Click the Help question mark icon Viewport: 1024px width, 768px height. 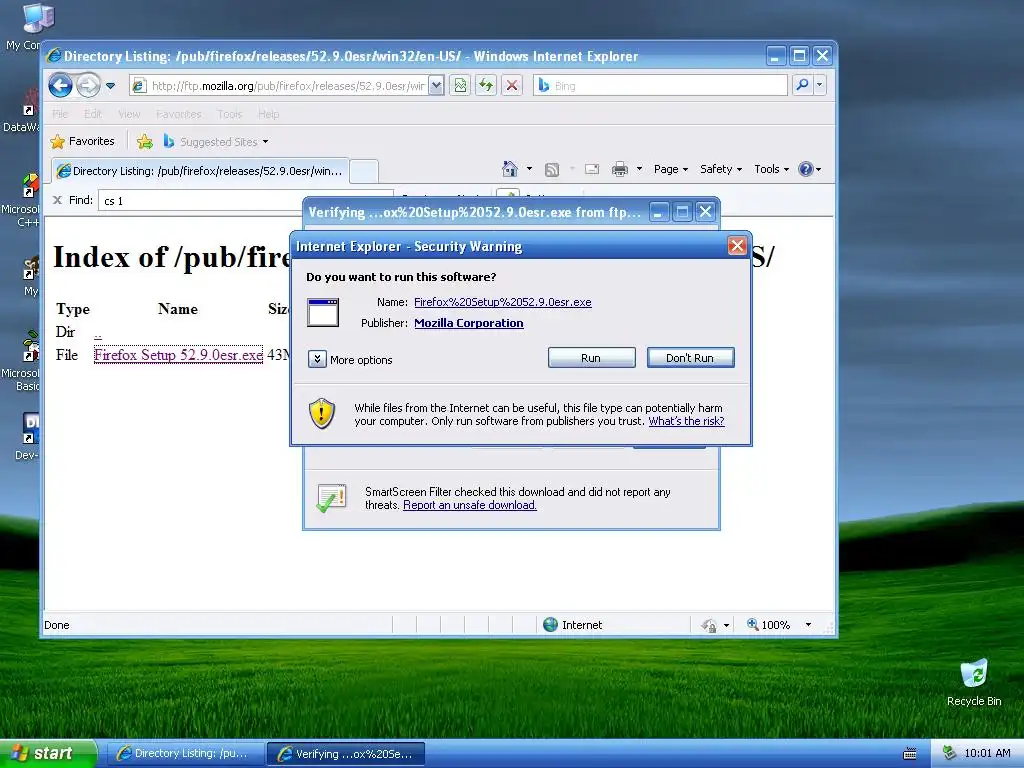pyautogui.click(x=806, y=169)
